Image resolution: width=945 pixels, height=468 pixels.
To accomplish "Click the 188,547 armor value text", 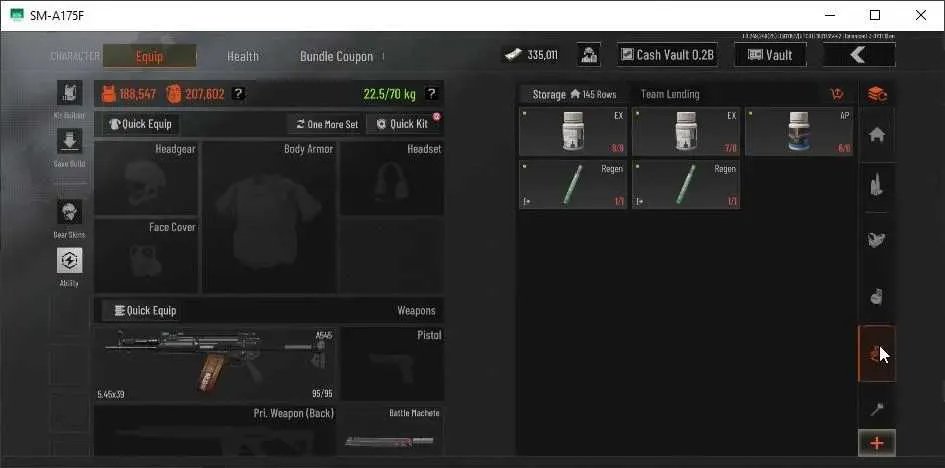I will pyautogui.click(x=137, y=94).
